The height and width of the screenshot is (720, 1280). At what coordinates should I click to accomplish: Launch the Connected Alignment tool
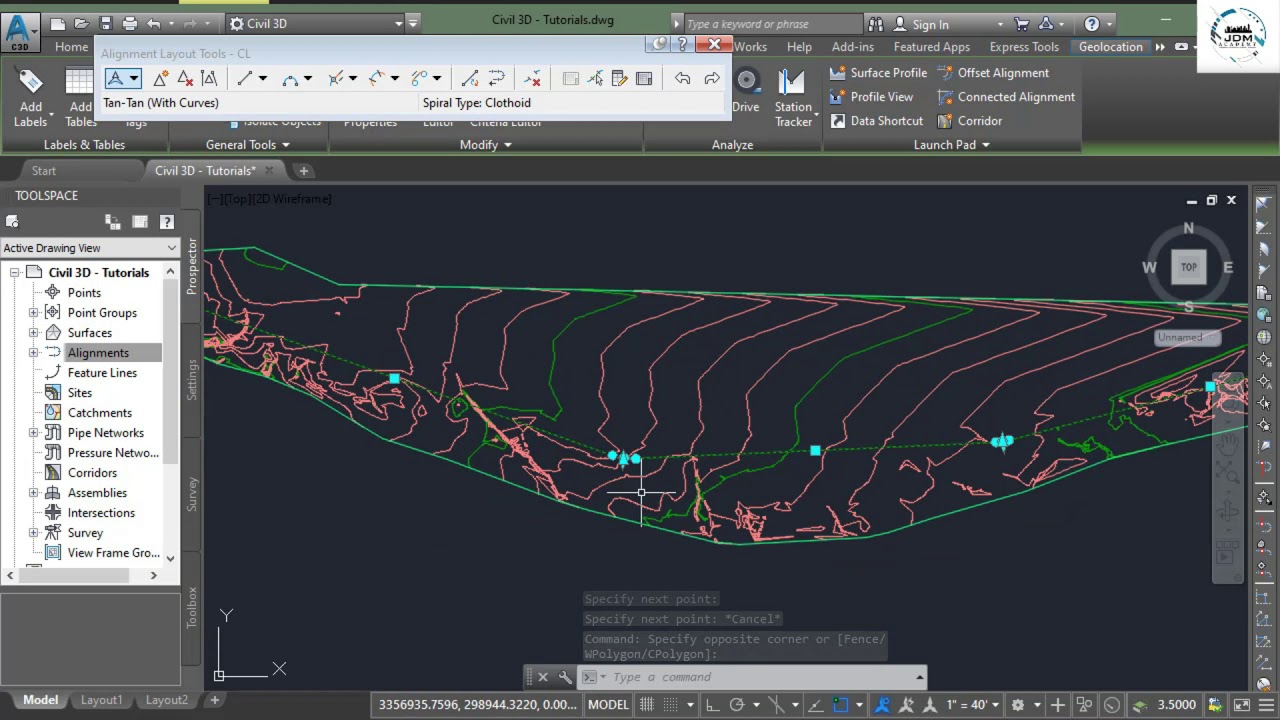pos(1006,97)
